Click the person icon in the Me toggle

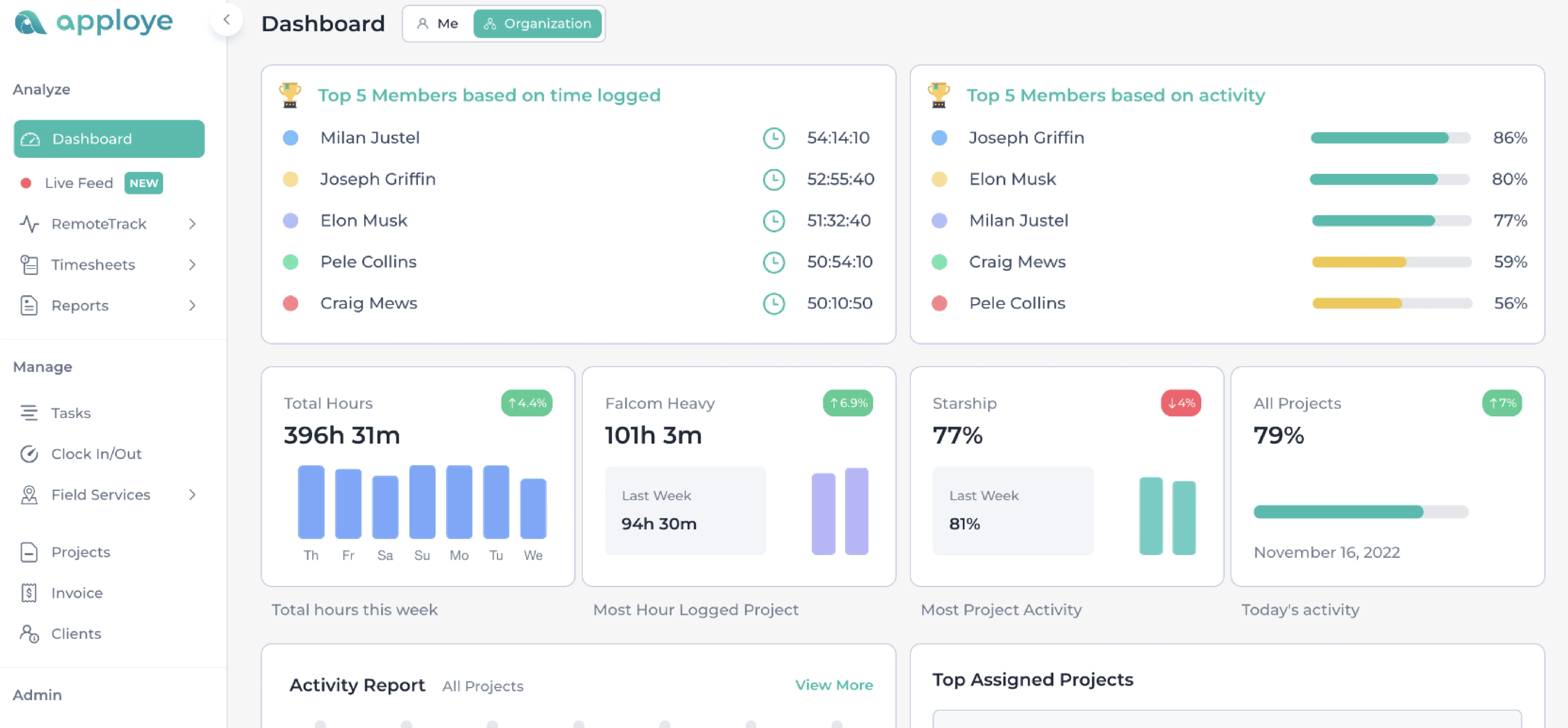[422, 24]
